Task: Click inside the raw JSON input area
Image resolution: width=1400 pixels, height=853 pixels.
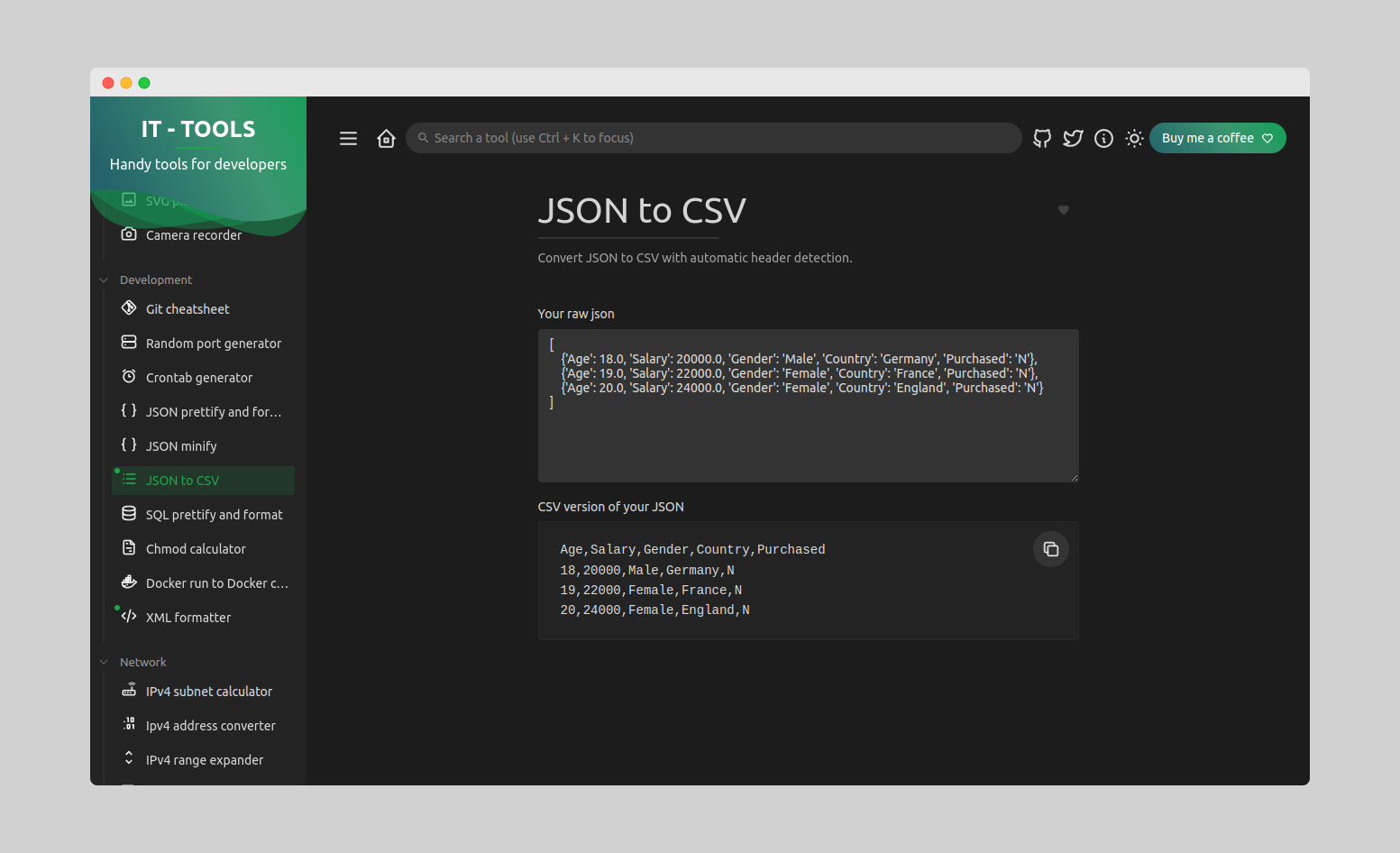Action: [807, 406]
